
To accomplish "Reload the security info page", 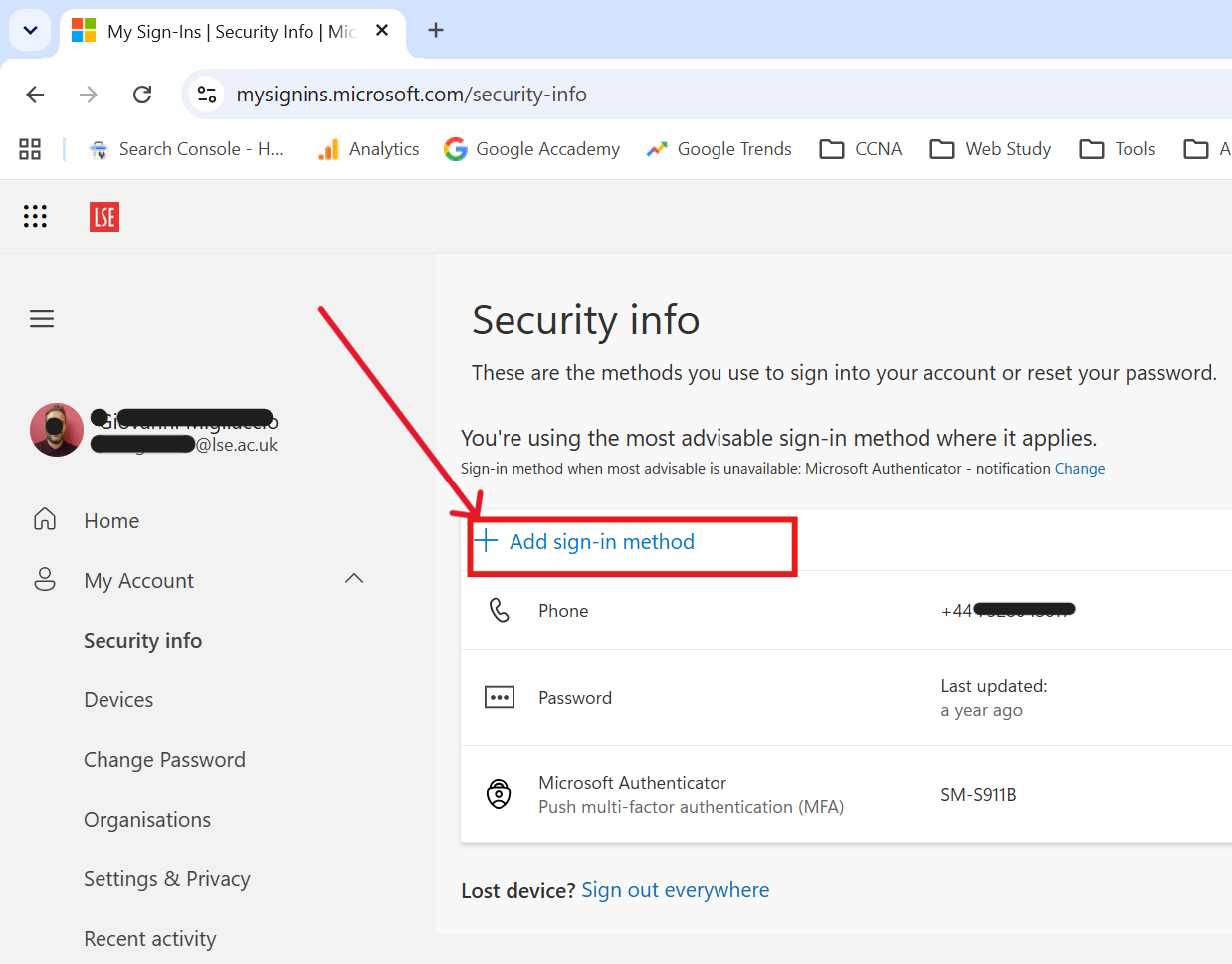I will (x=142, y=95).
